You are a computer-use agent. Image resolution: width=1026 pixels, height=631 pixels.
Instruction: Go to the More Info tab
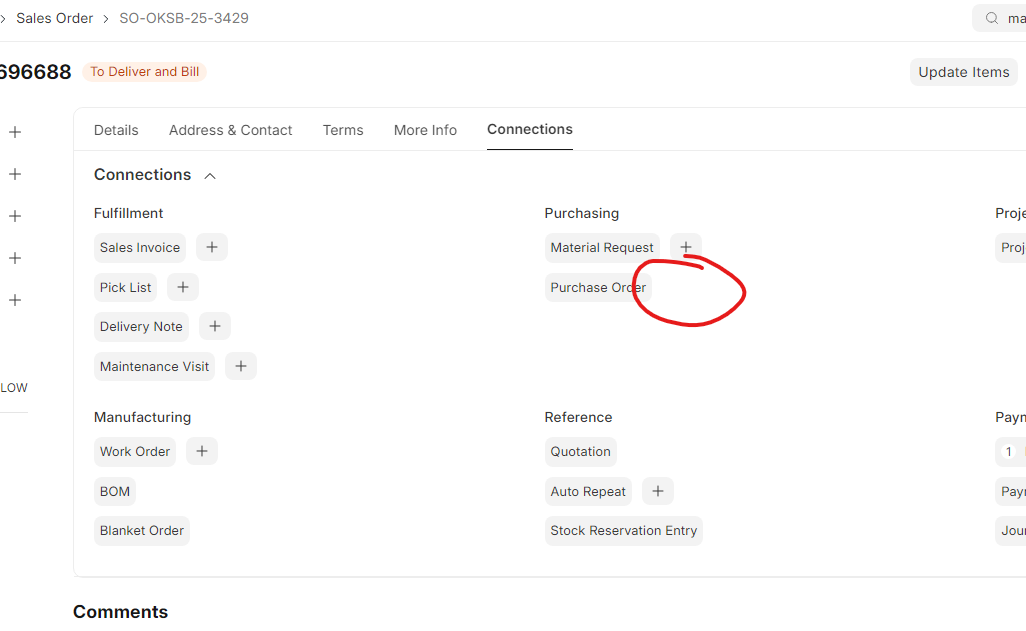[425, 130]
